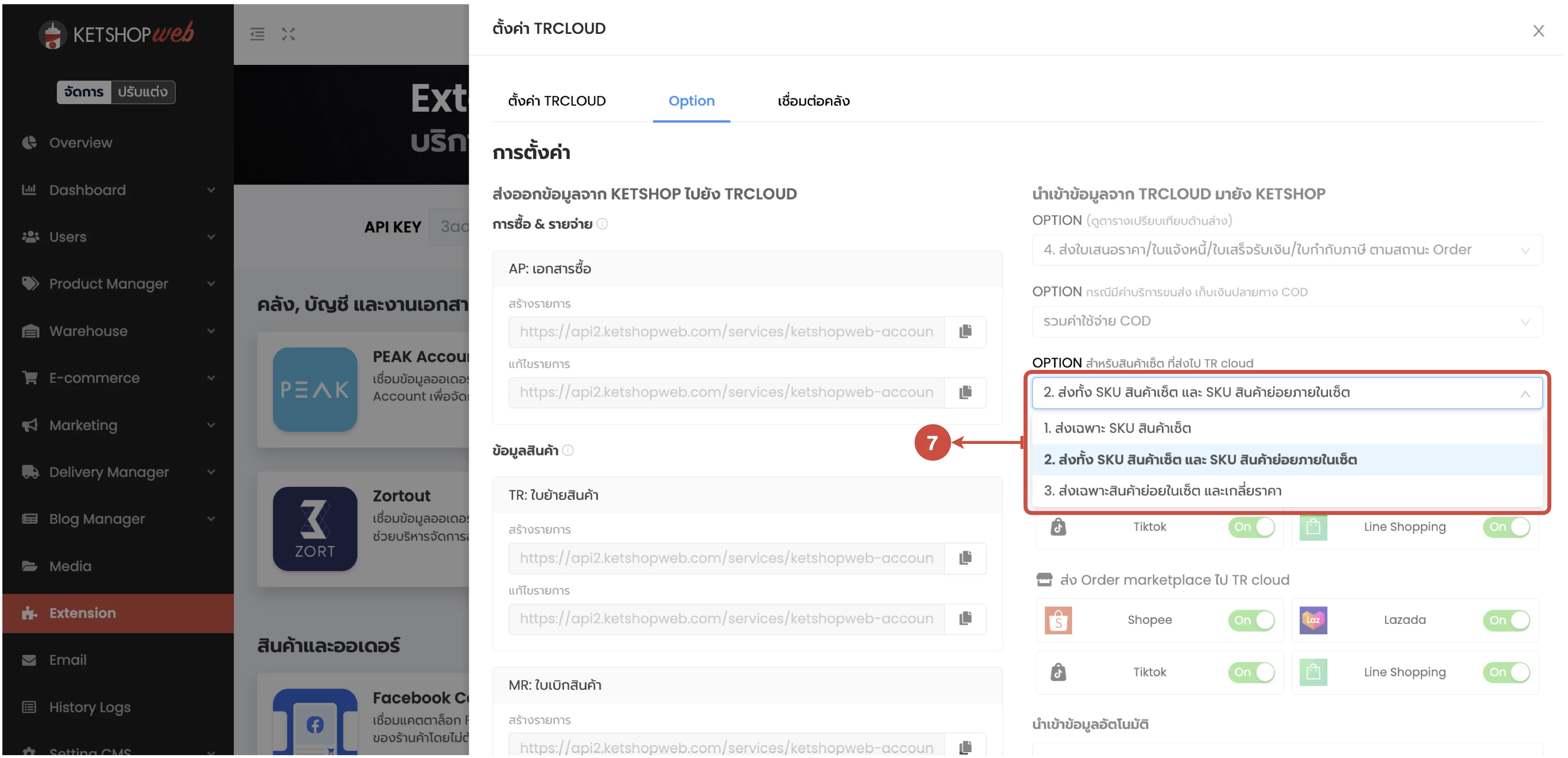Copy the AP create URL
Viewport: 1568px width, 758px height.
(x=965, y=332)
